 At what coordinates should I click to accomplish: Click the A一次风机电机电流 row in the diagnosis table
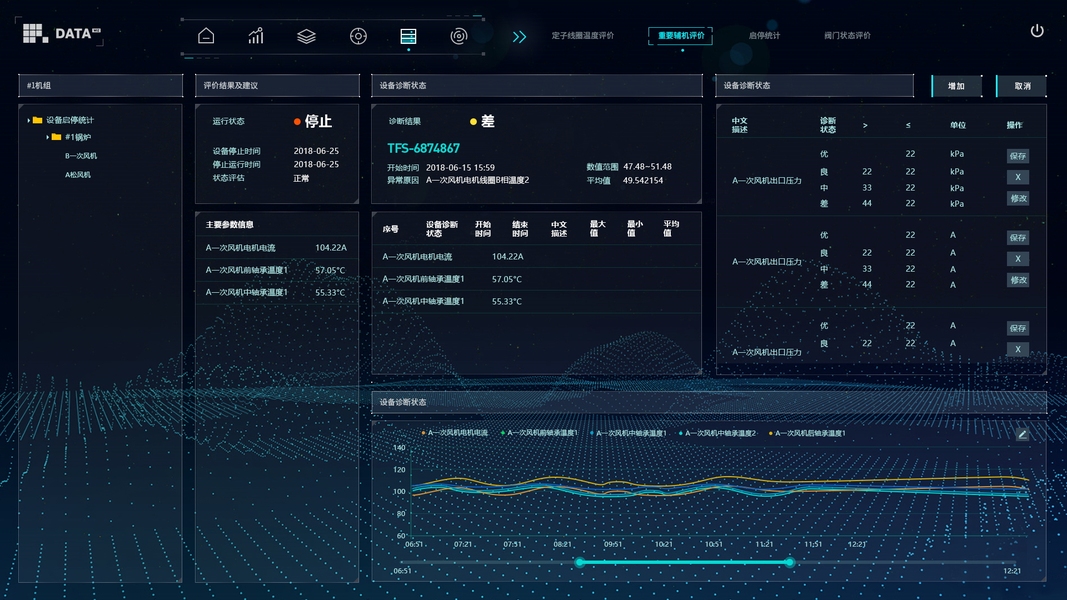point(536,256)
